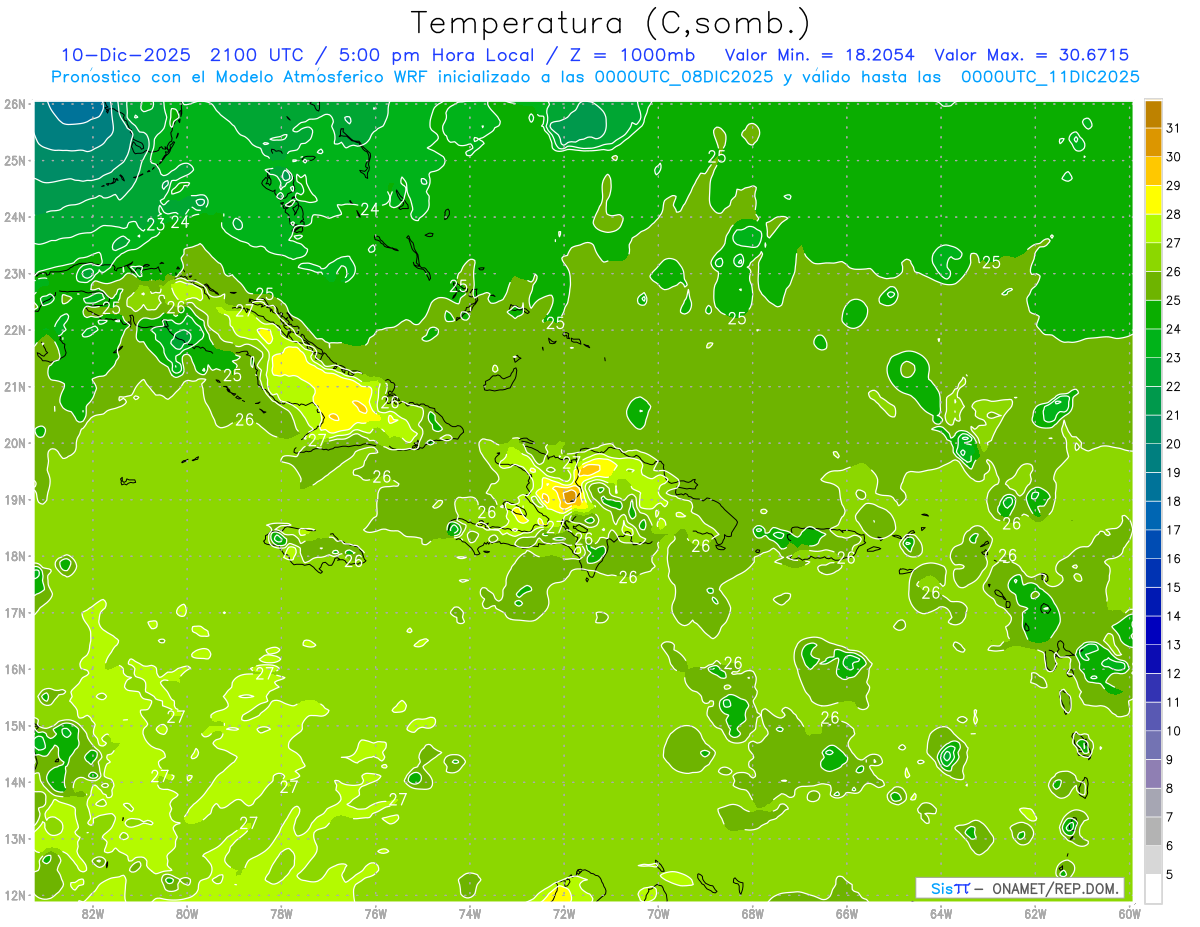Click the orange swatch between 30 and 31
This screenshot has height=927, width=1200.
[1153, 142]
